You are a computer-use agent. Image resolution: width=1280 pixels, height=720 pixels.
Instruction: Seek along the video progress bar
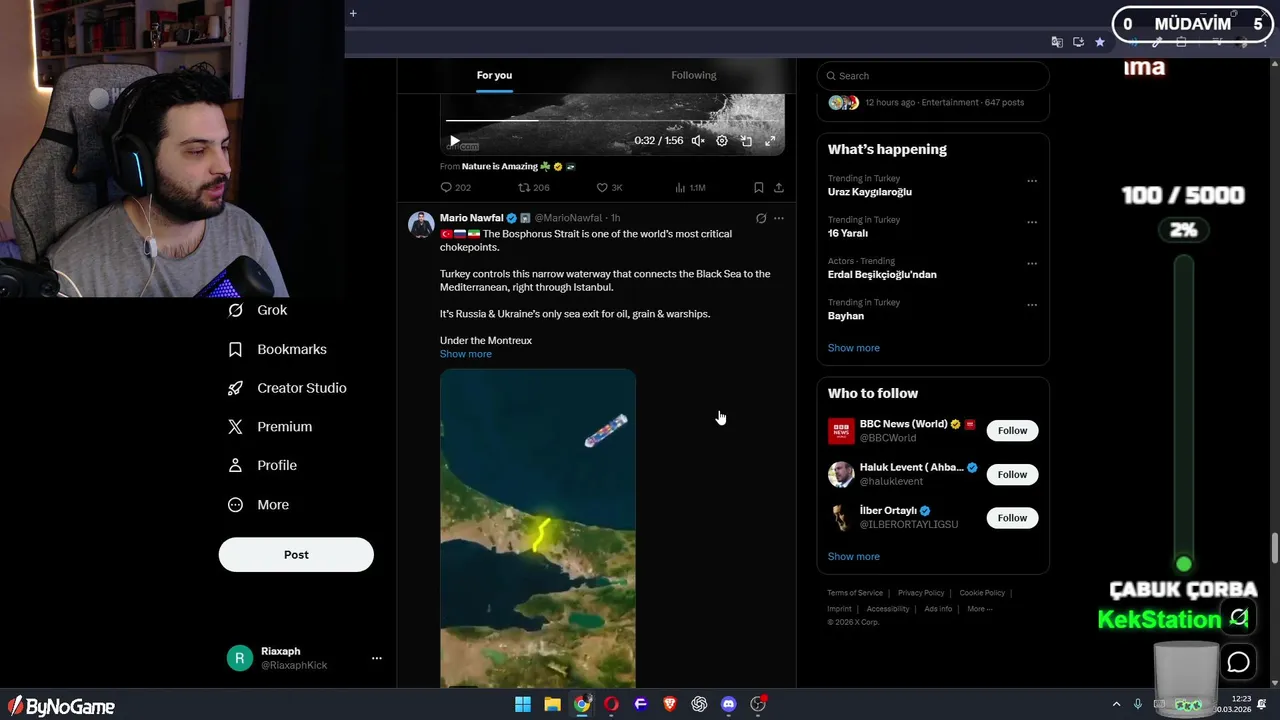(x=612, y=120)
